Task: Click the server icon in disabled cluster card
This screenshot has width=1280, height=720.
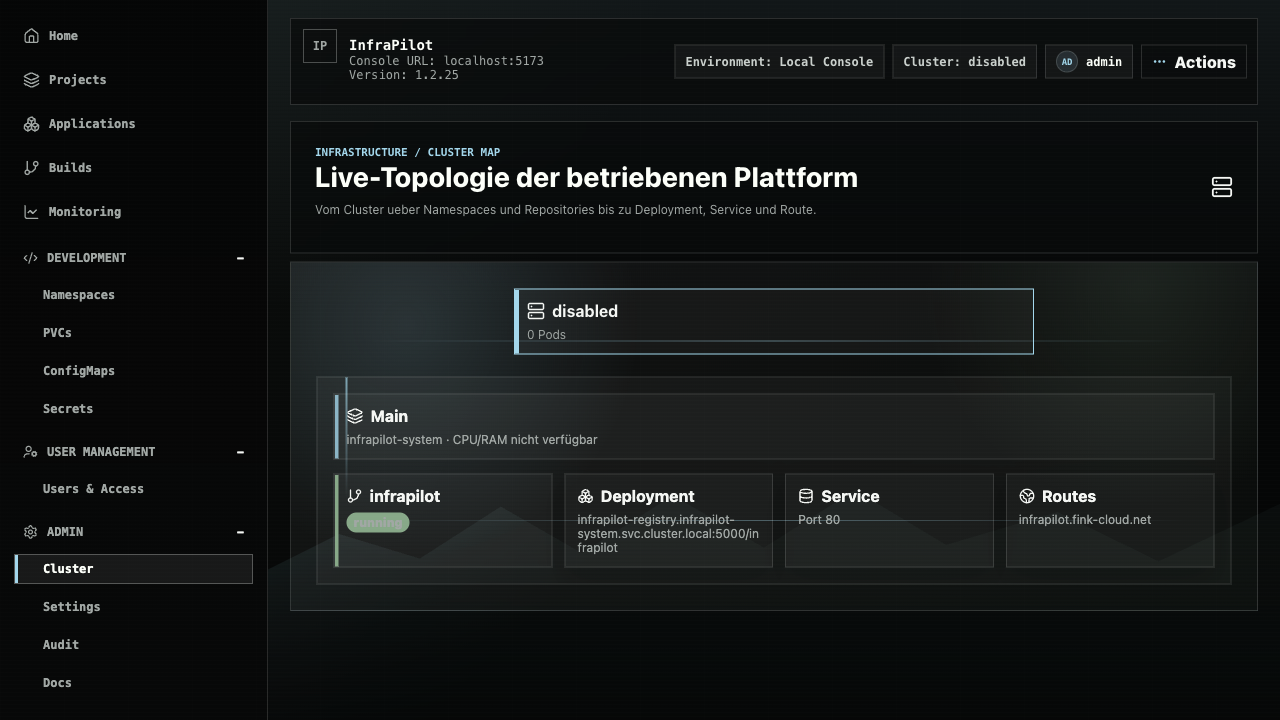Action: [536, 311]
